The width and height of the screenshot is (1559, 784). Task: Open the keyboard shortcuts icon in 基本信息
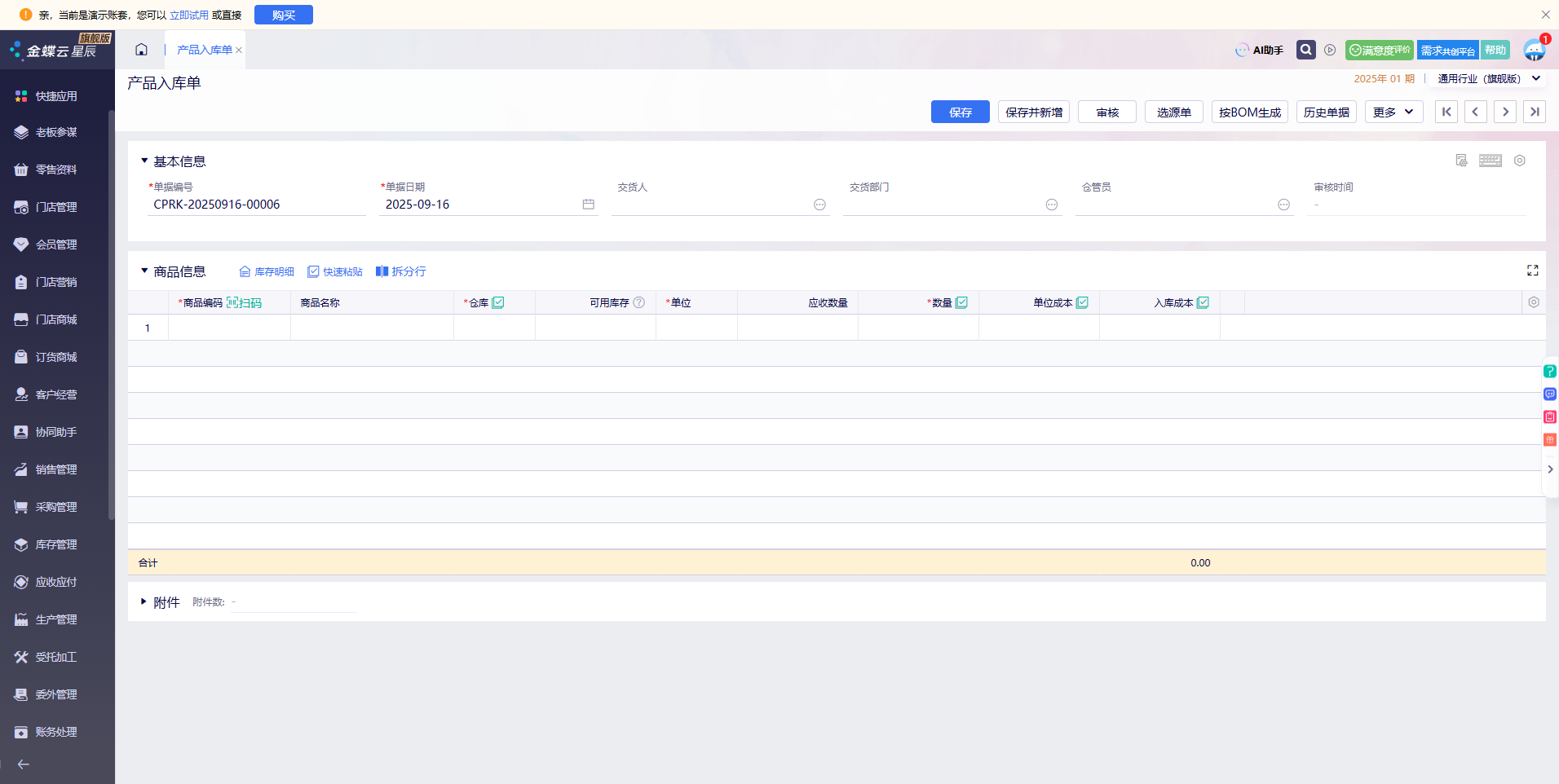click(x=1490, y=161)
